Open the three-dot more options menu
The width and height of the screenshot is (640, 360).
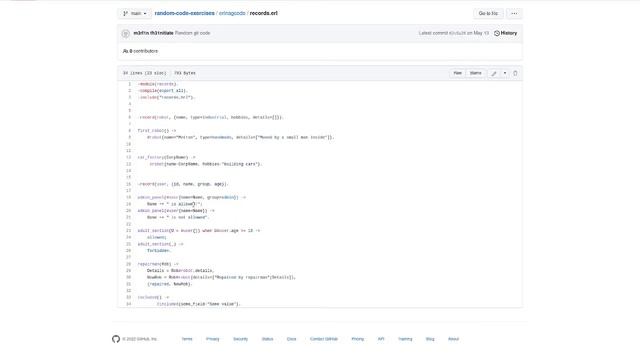[514, 13]
